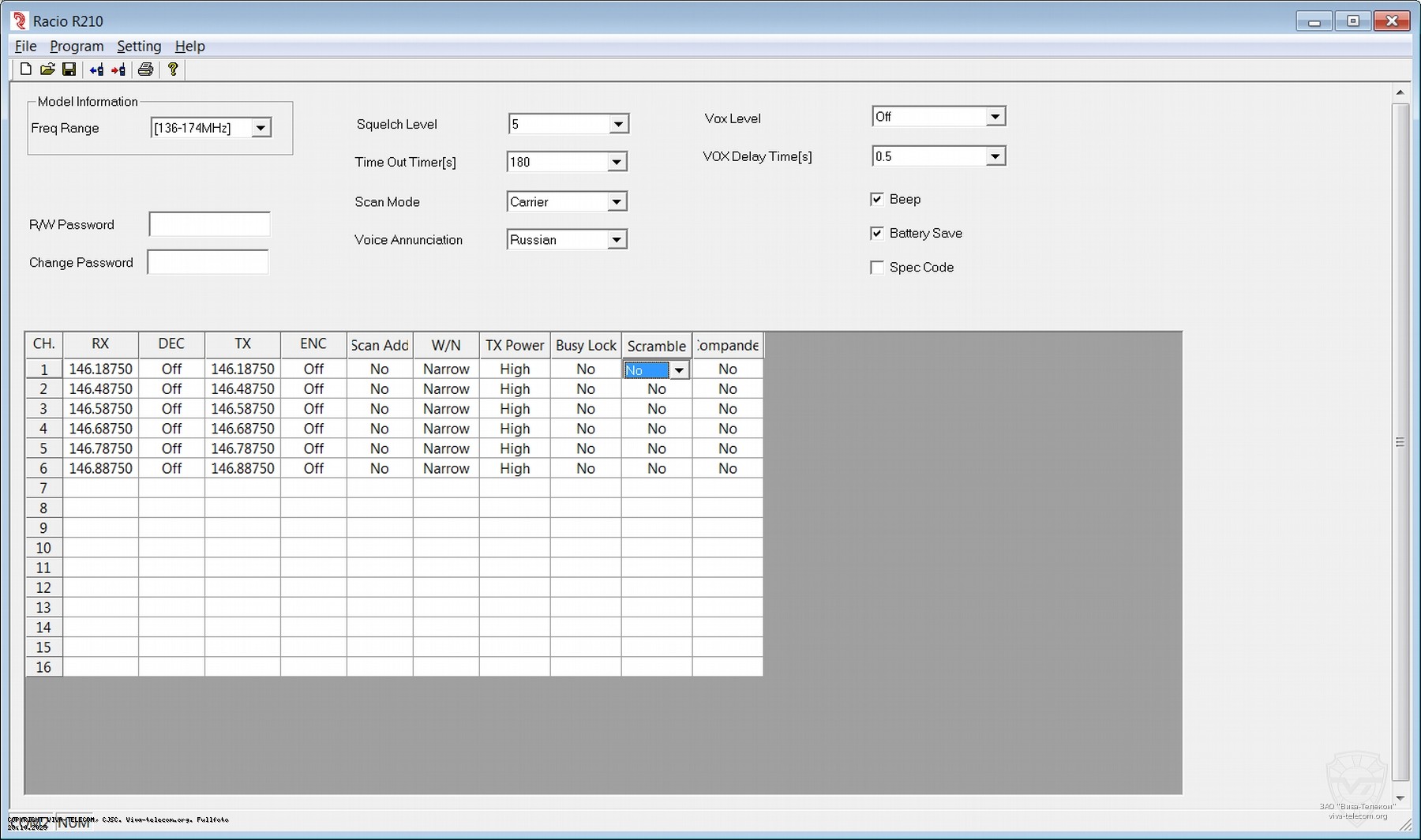This screenshot has width=1421, height=840.
Task: Enable the Spec Code checkbox
Action: tap(876, 268)
